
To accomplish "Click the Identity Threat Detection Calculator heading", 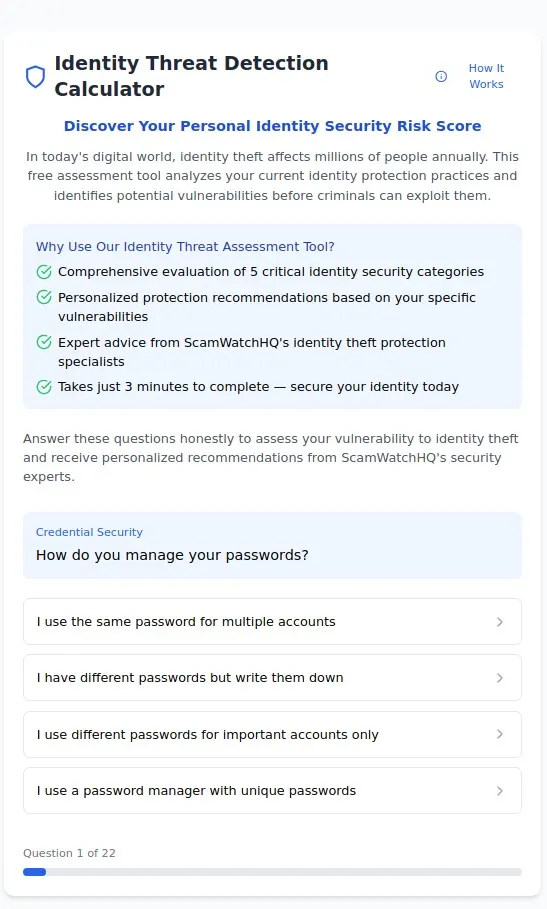I will click(191, 76).
